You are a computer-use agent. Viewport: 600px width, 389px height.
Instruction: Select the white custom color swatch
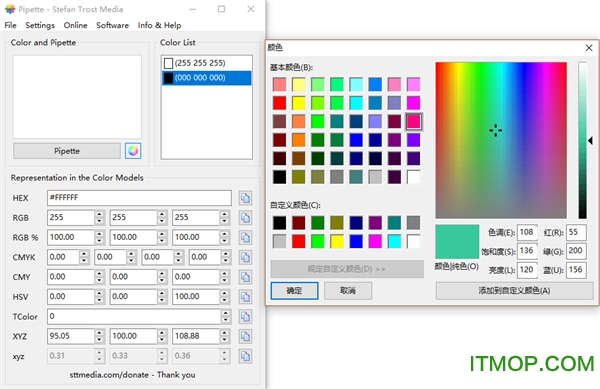click(414, 241)
